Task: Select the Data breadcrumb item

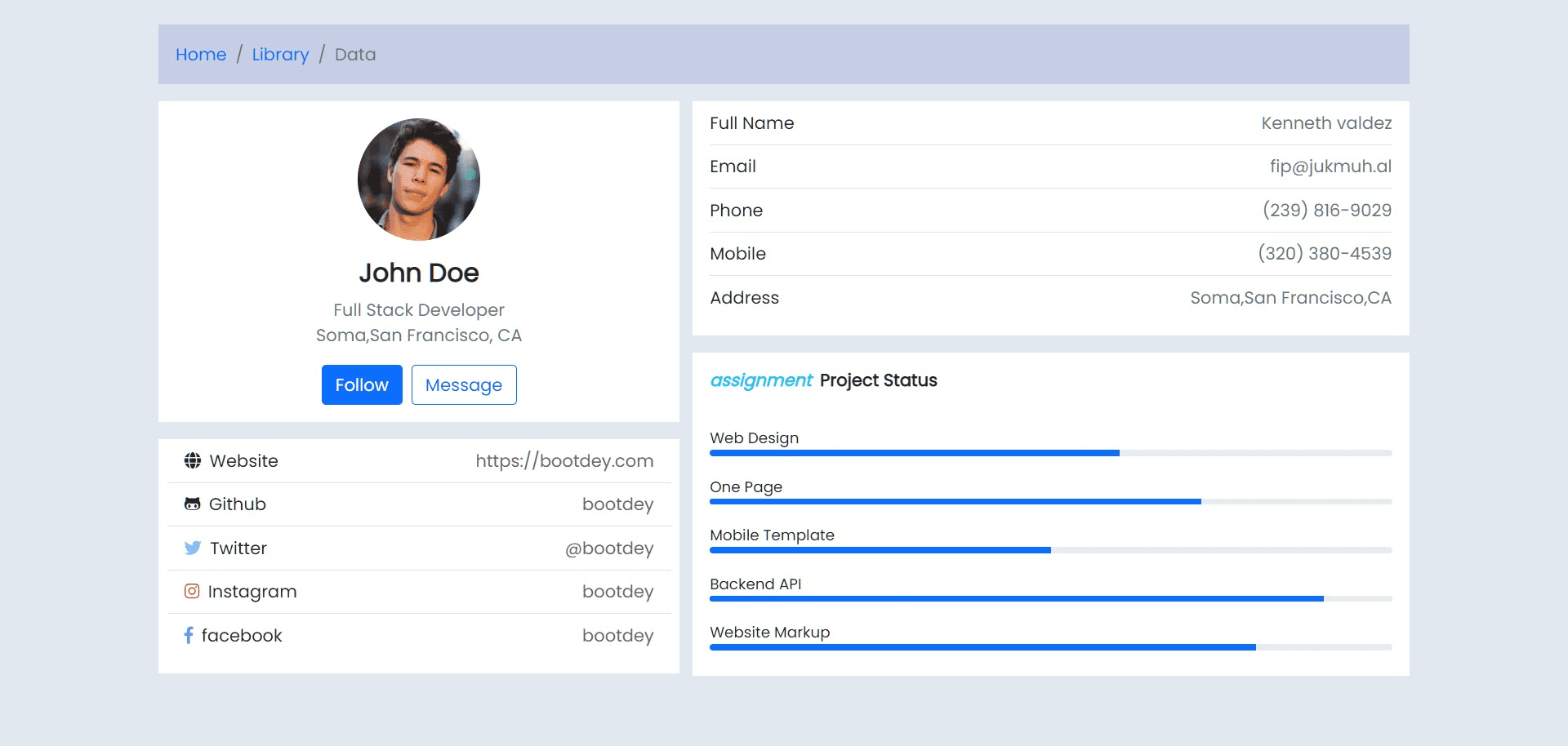Action: pyautogui.click(x=355, y=54)
